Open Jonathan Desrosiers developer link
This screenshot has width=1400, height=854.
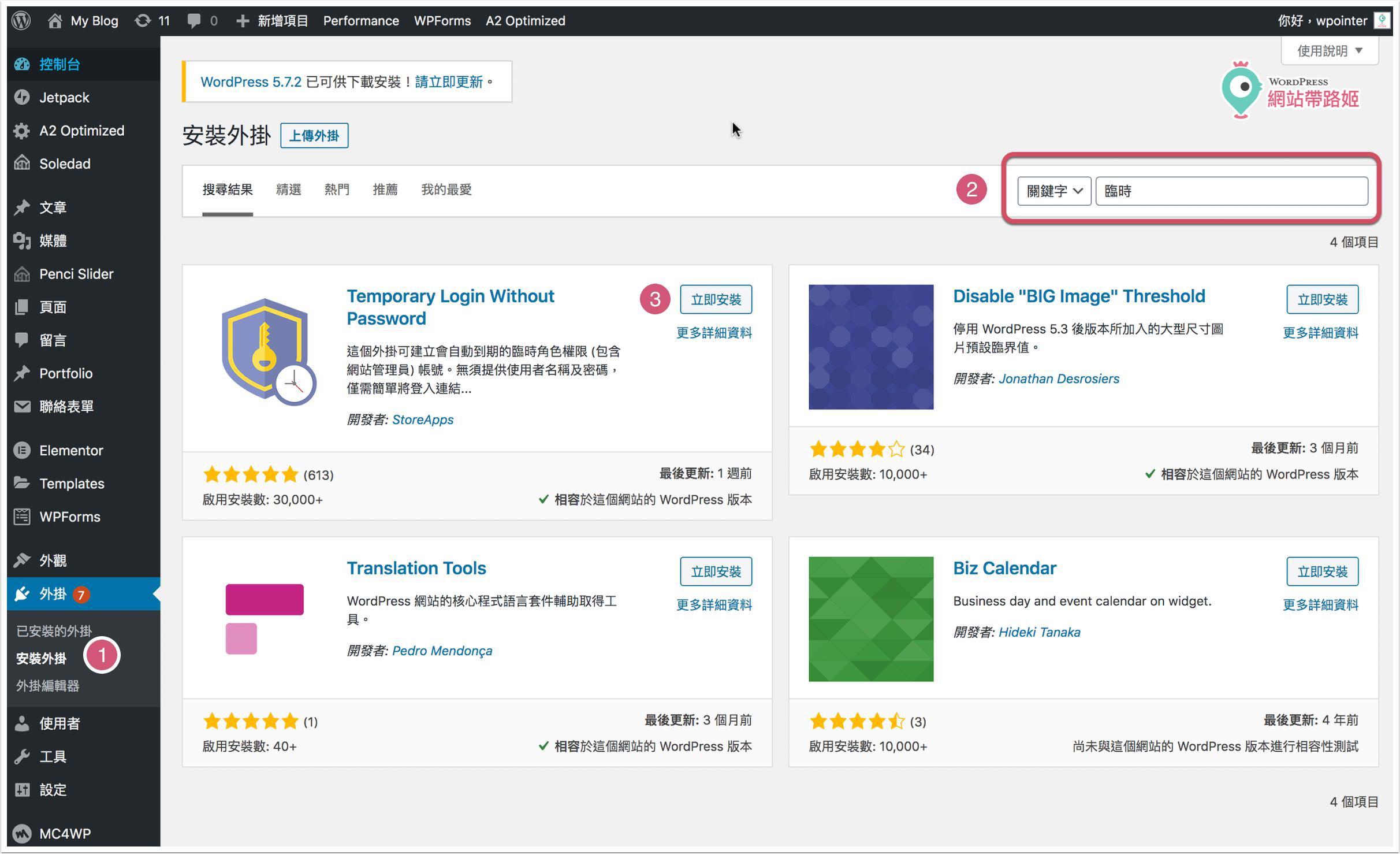1059,378
